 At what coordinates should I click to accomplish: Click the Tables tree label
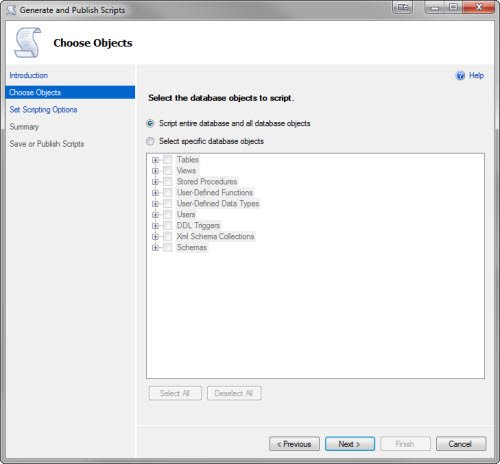point(188,160)
